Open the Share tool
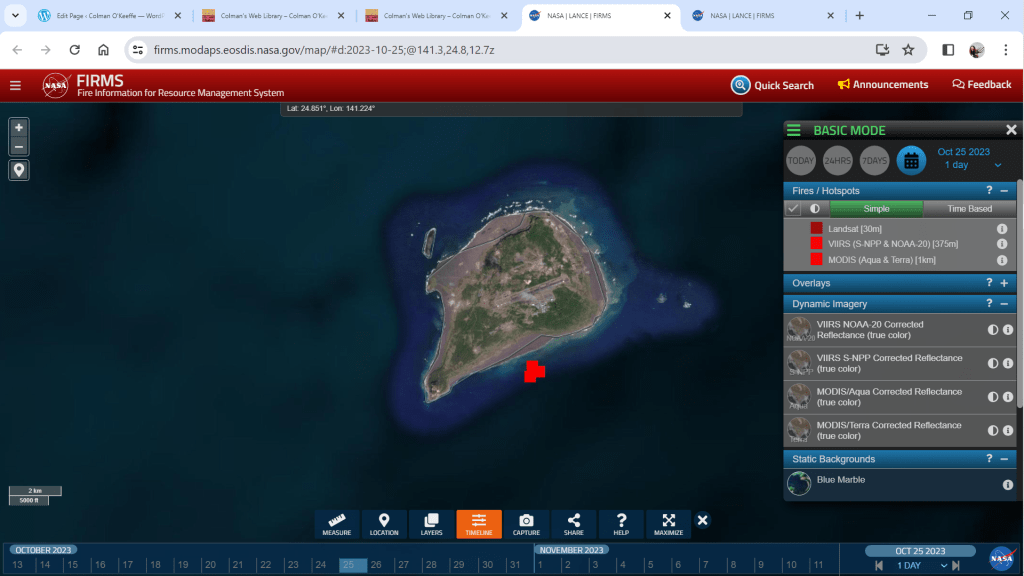This screenshot has width=1024, height=576. 574,524
